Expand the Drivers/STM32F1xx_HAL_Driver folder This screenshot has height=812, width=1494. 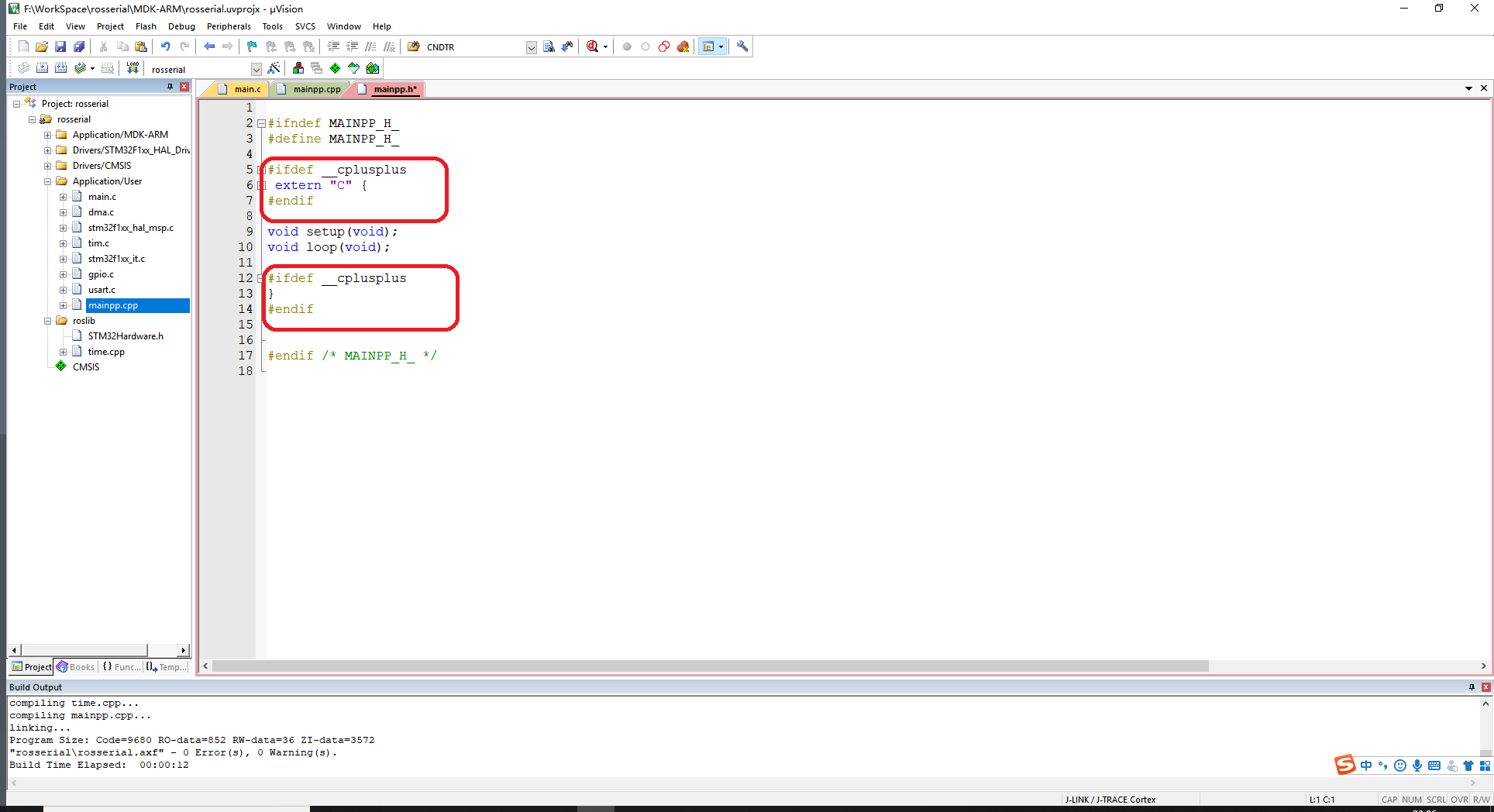point(48,150)
